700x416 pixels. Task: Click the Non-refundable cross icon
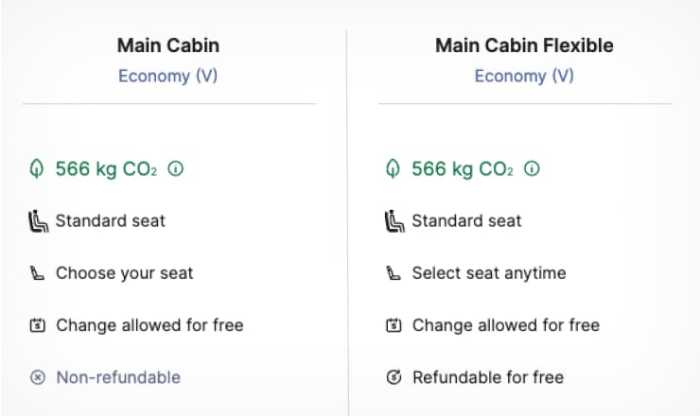38,377
